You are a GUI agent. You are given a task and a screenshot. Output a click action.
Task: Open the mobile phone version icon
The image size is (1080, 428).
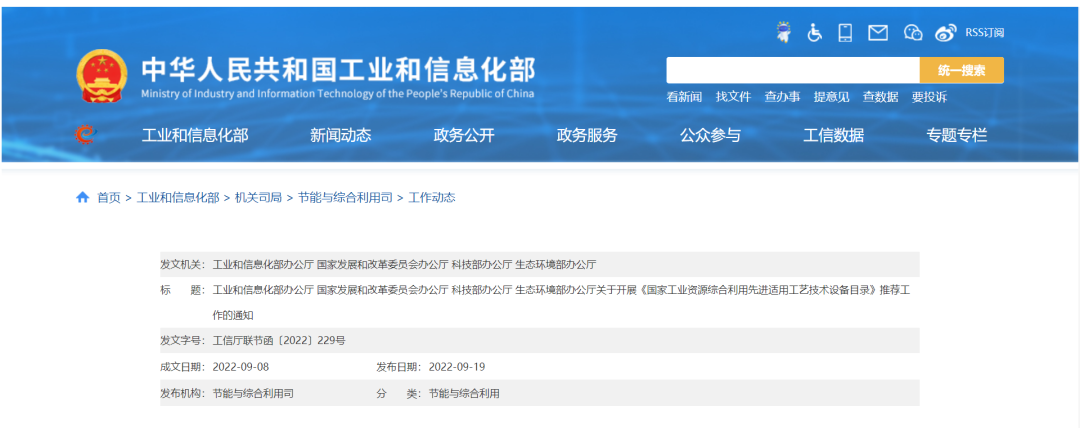tap(845, 32)
